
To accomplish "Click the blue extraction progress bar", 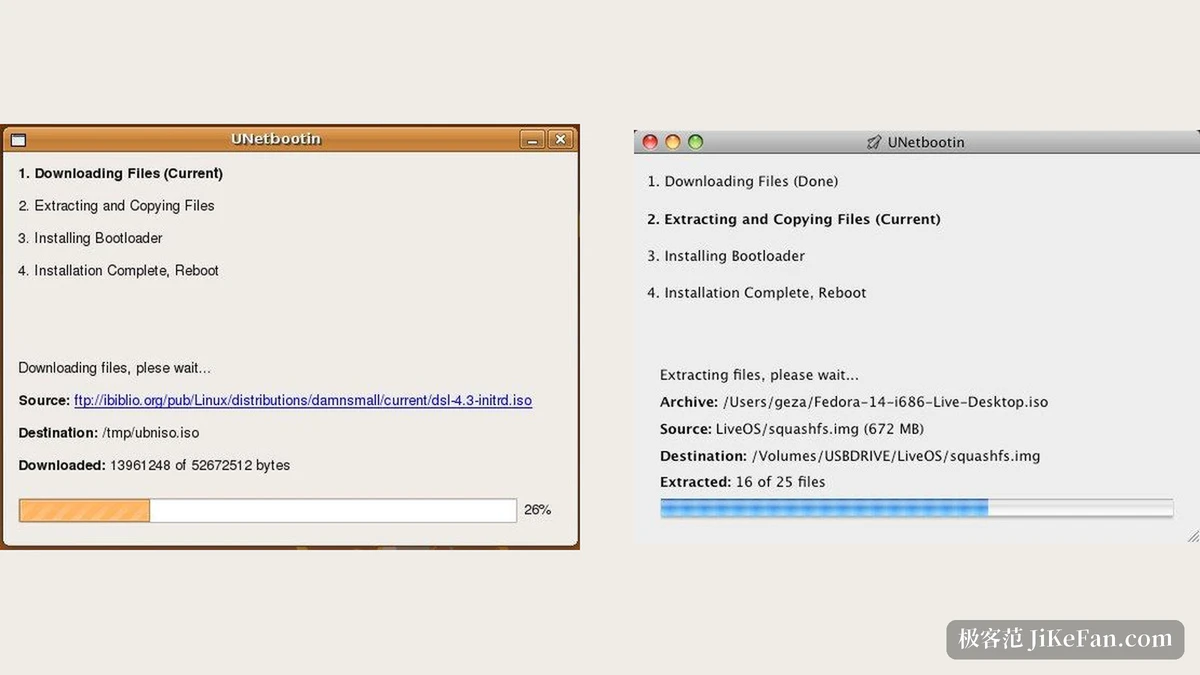I will [x=916, y=508].
